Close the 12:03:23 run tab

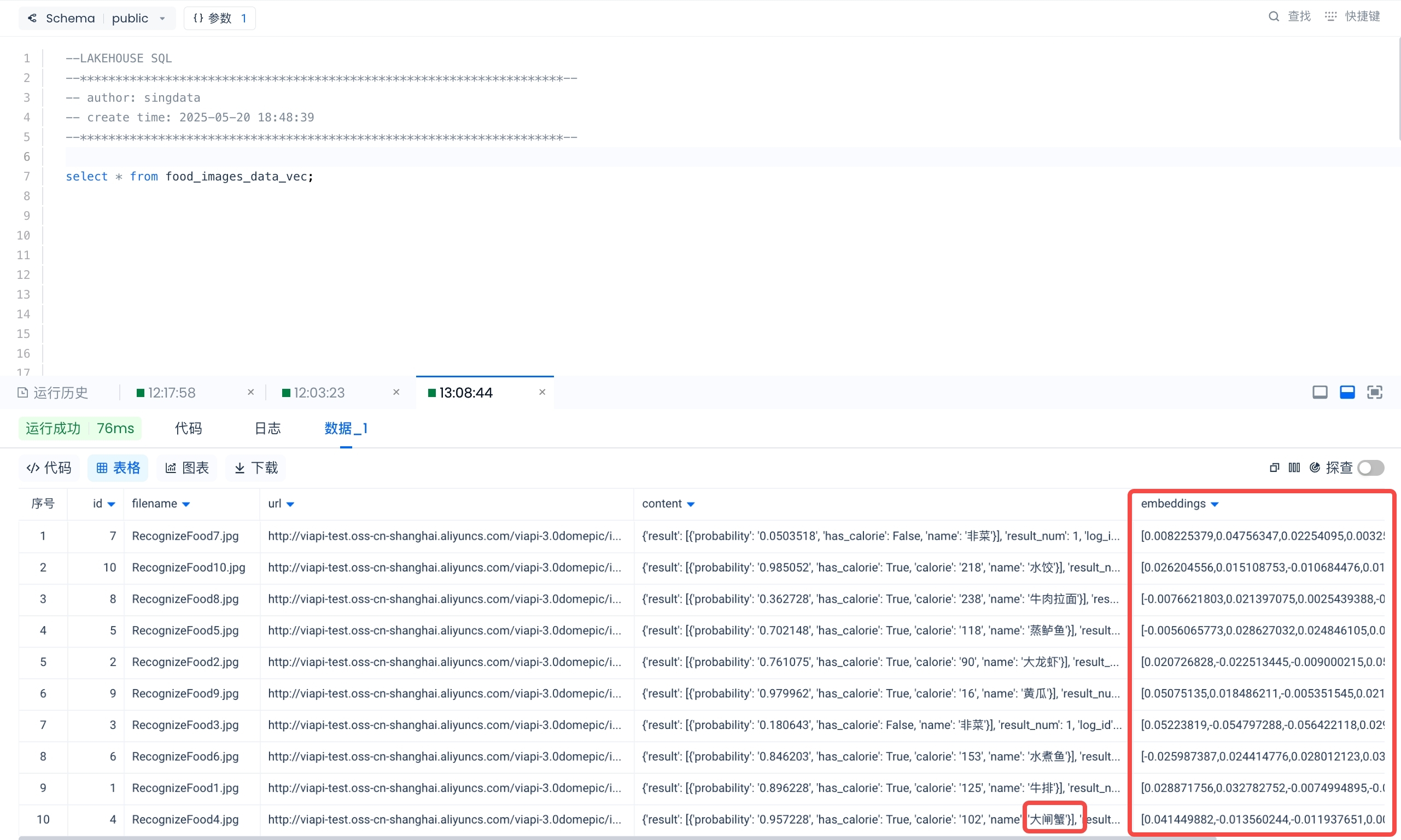point(396,392)
